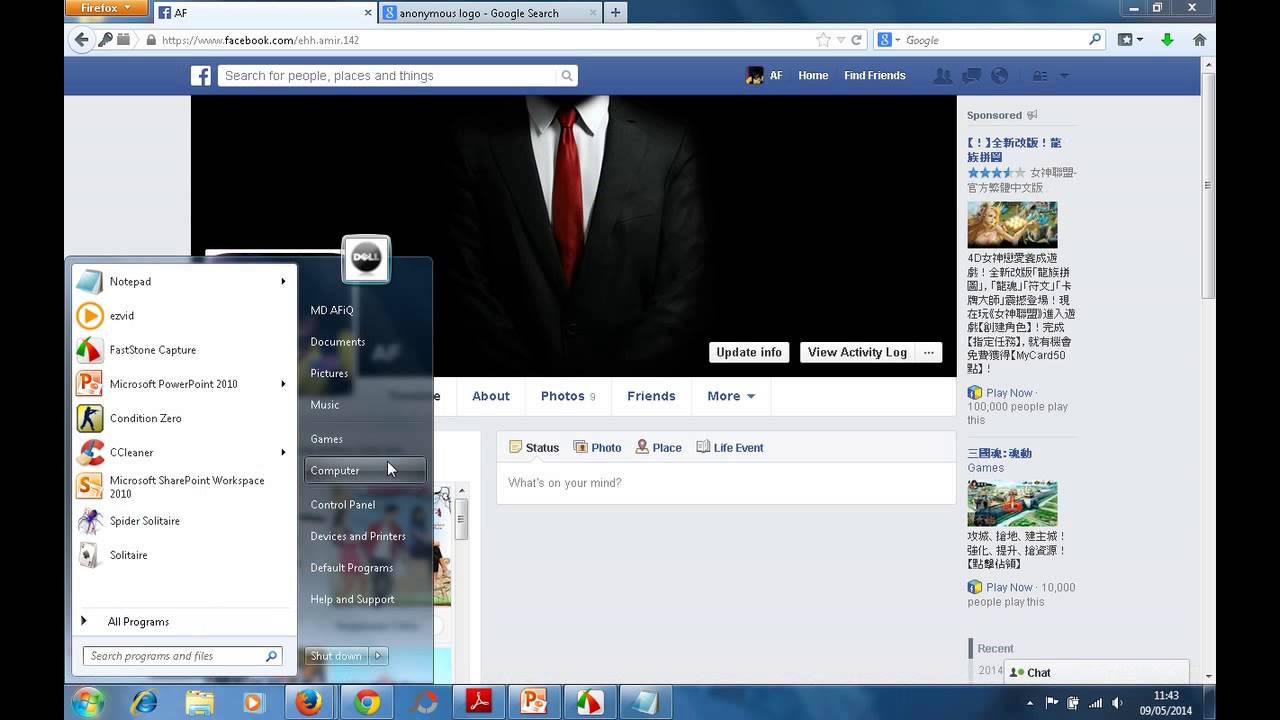This screenshot has width=1280, height=720.
Task: Open the Friends profile tab
Action: [x=651, y=396]
